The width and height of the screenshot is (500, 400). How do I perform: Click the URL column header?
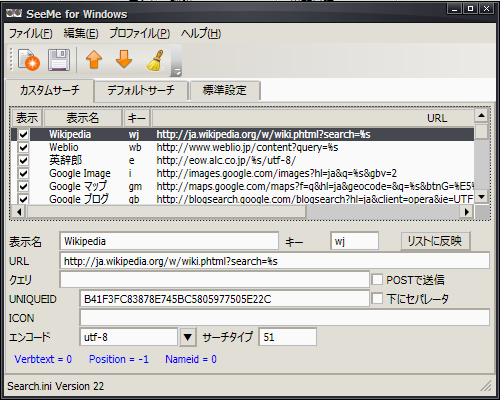[313, 118]
